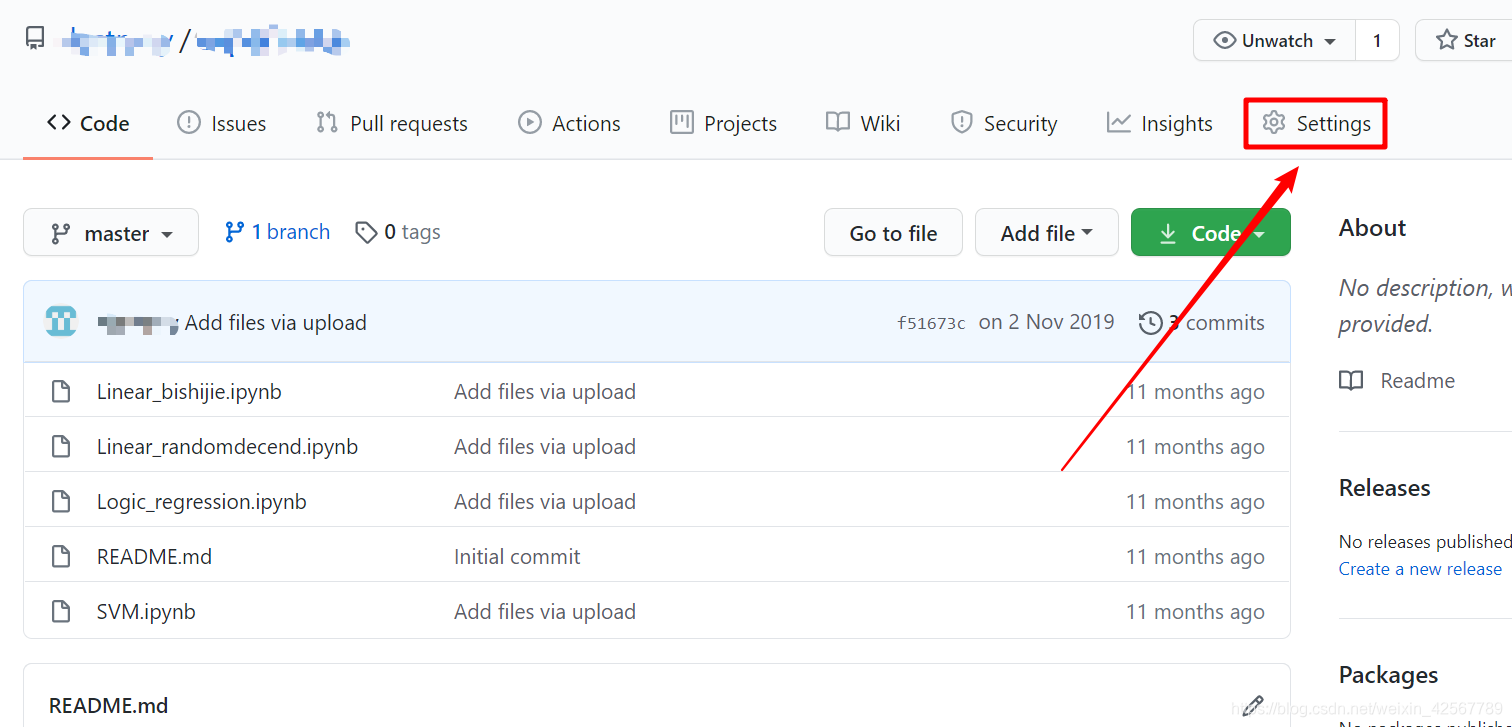Image resolution: width=1512 pixels, height=727 pixels.
Task: Click the Projects board icon
Action: (x=681, y=122)
